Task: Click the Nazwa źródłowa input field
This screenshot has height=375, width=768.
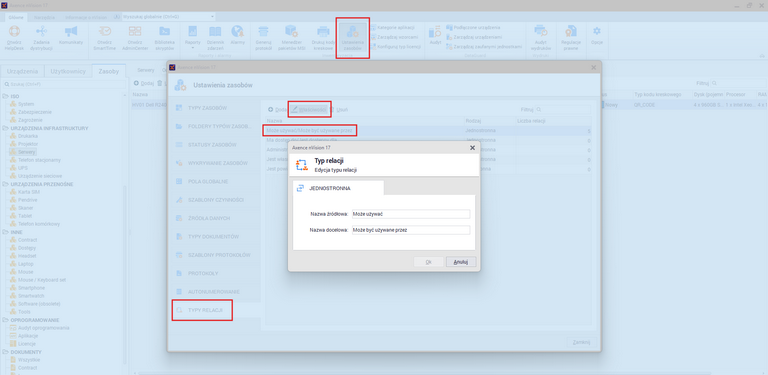Action: click(x=410, y=214)
